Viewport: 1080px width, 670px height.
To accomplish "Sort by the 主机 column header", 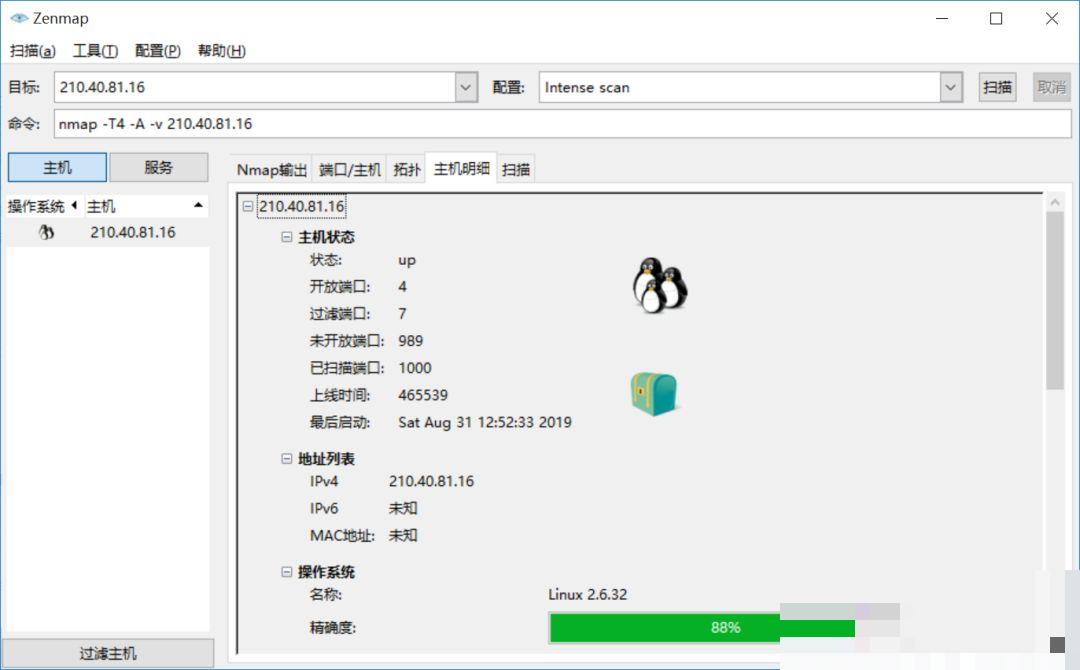I will (146, 206).
